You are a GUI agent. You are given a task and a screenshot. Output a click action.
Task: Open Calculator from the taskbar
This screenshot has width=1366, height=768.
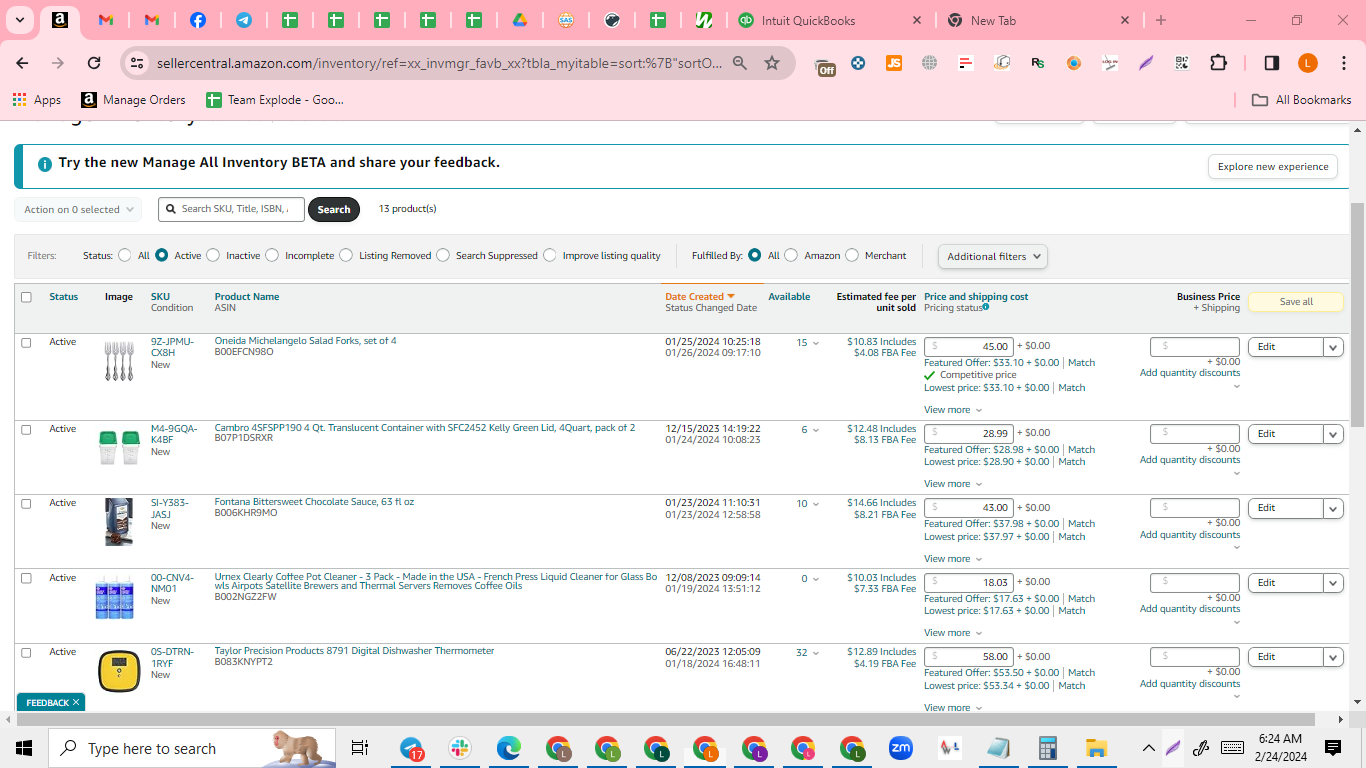click(x=1048, y=748)
